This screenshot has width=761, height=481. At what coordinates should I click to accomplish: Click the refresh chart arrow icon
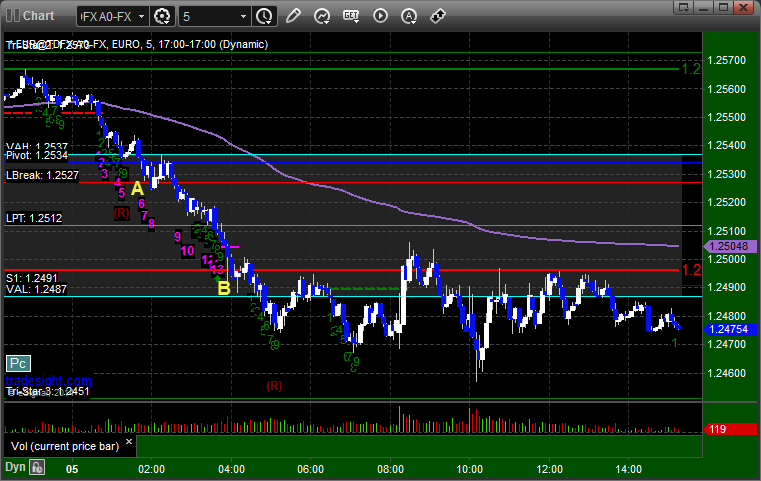[322, 16]
